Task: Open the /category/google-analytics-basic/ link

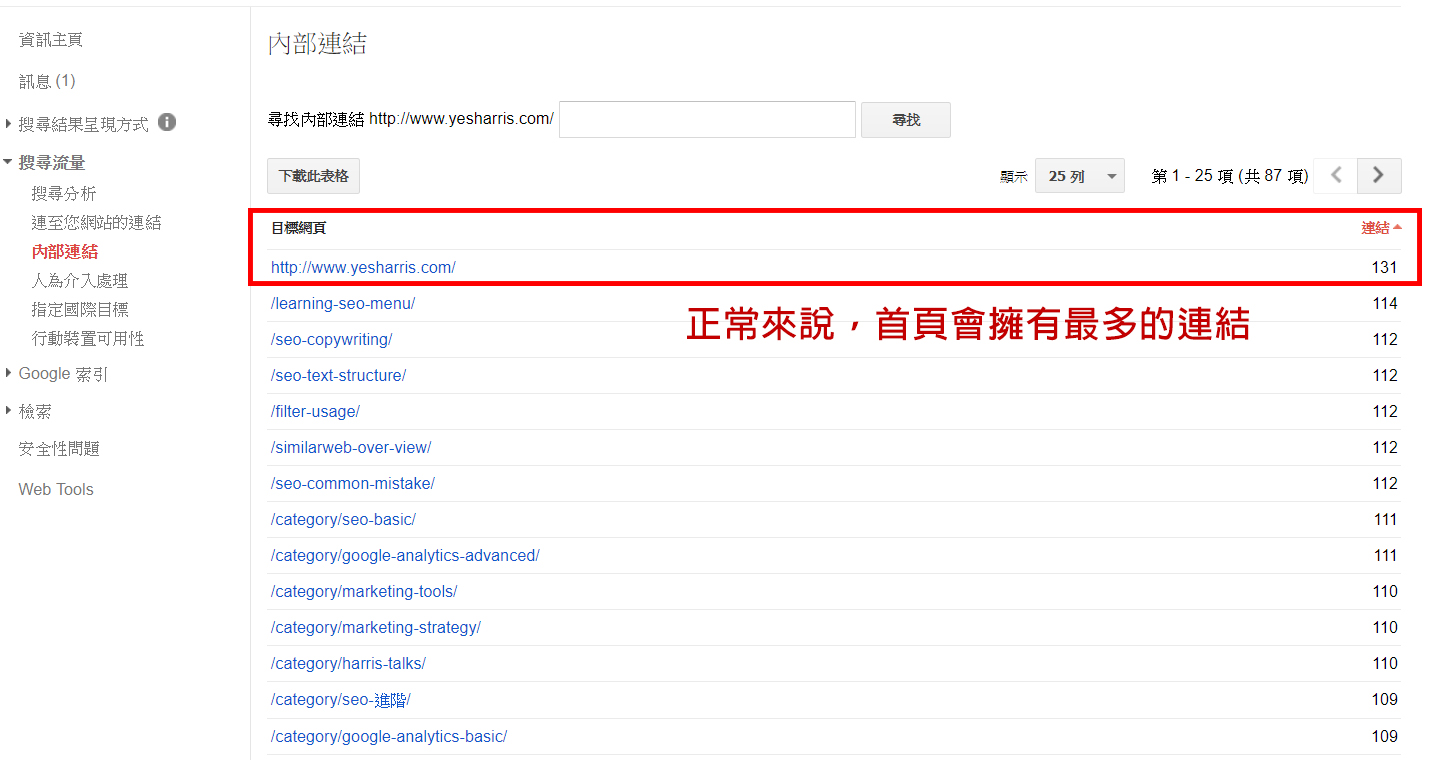Action: click(x=389, y=737)
